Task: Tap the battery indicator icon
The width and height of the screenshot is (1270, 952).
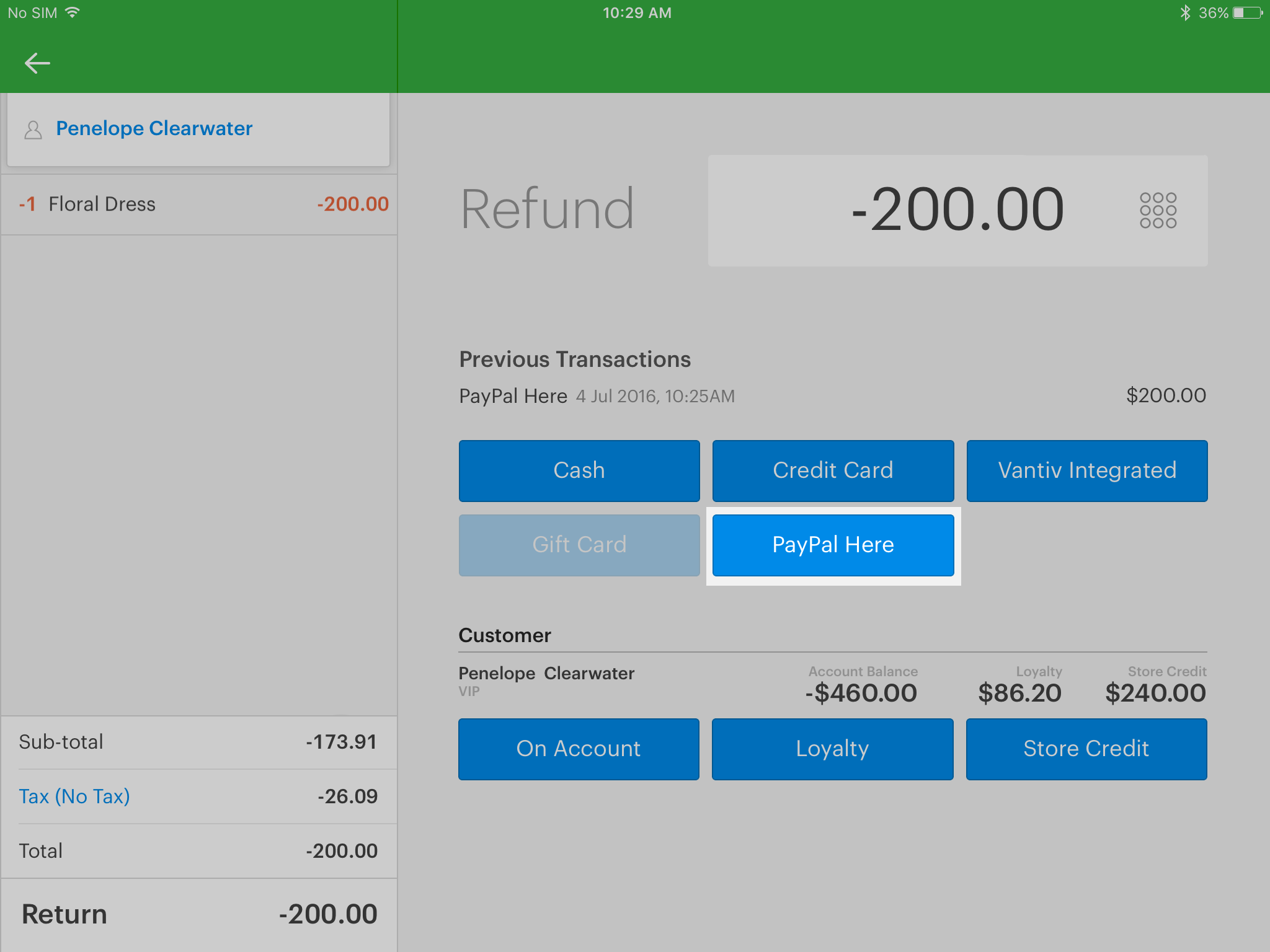Action: click(1247, 12)
